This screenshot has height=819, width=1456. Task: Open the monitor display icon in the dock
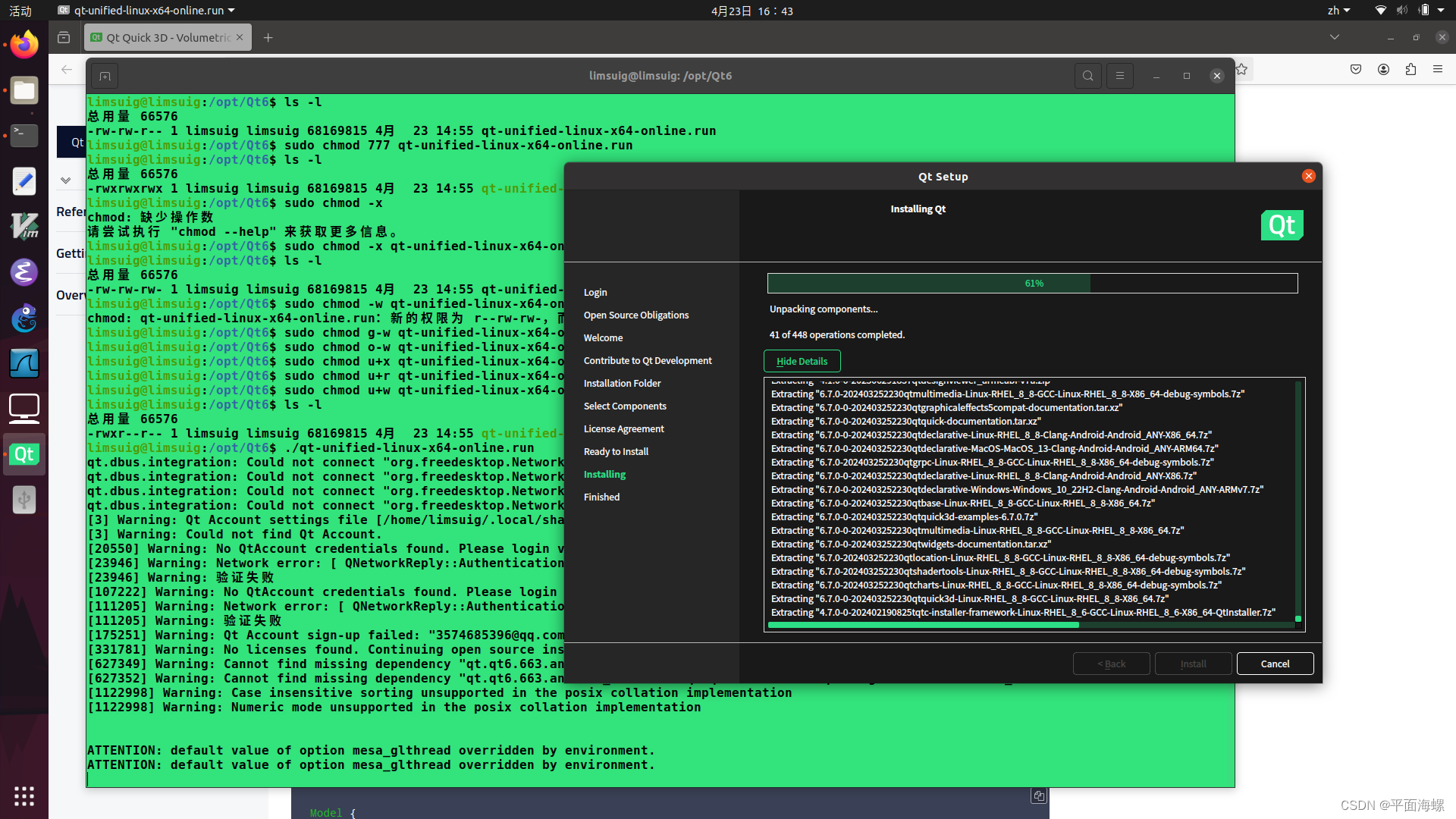(x=24, y=409)
